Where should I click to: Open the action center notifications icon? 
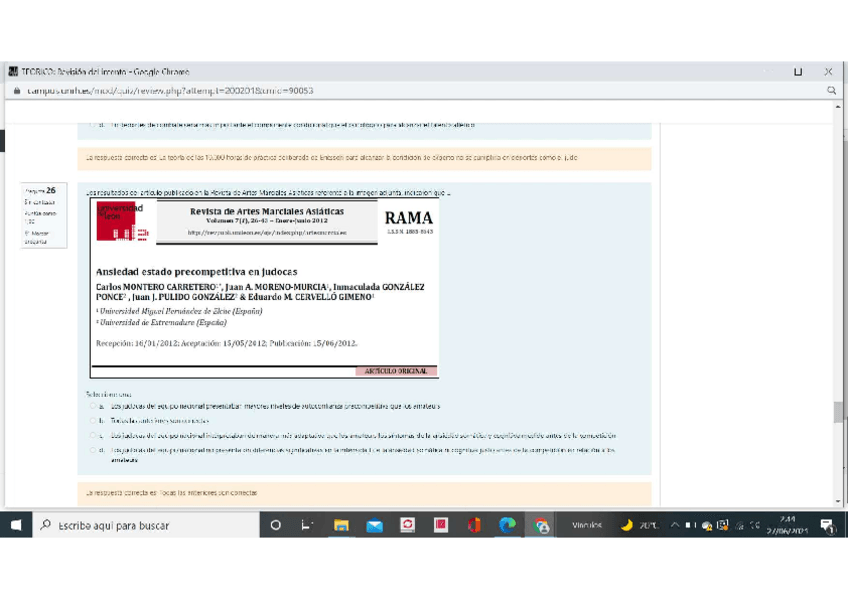(x=827, y=525)
